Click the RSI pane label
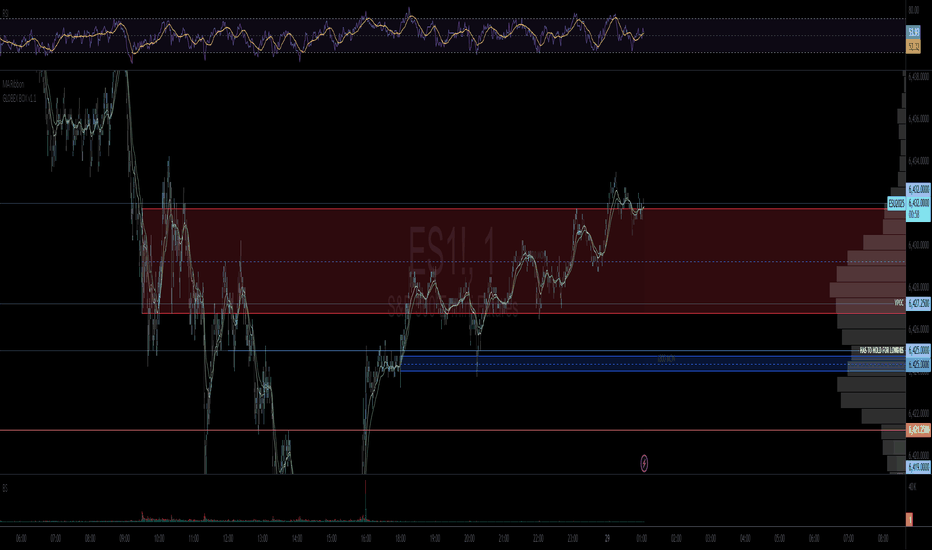The width and height of the screenshot is (932, 550). point(5,12)
